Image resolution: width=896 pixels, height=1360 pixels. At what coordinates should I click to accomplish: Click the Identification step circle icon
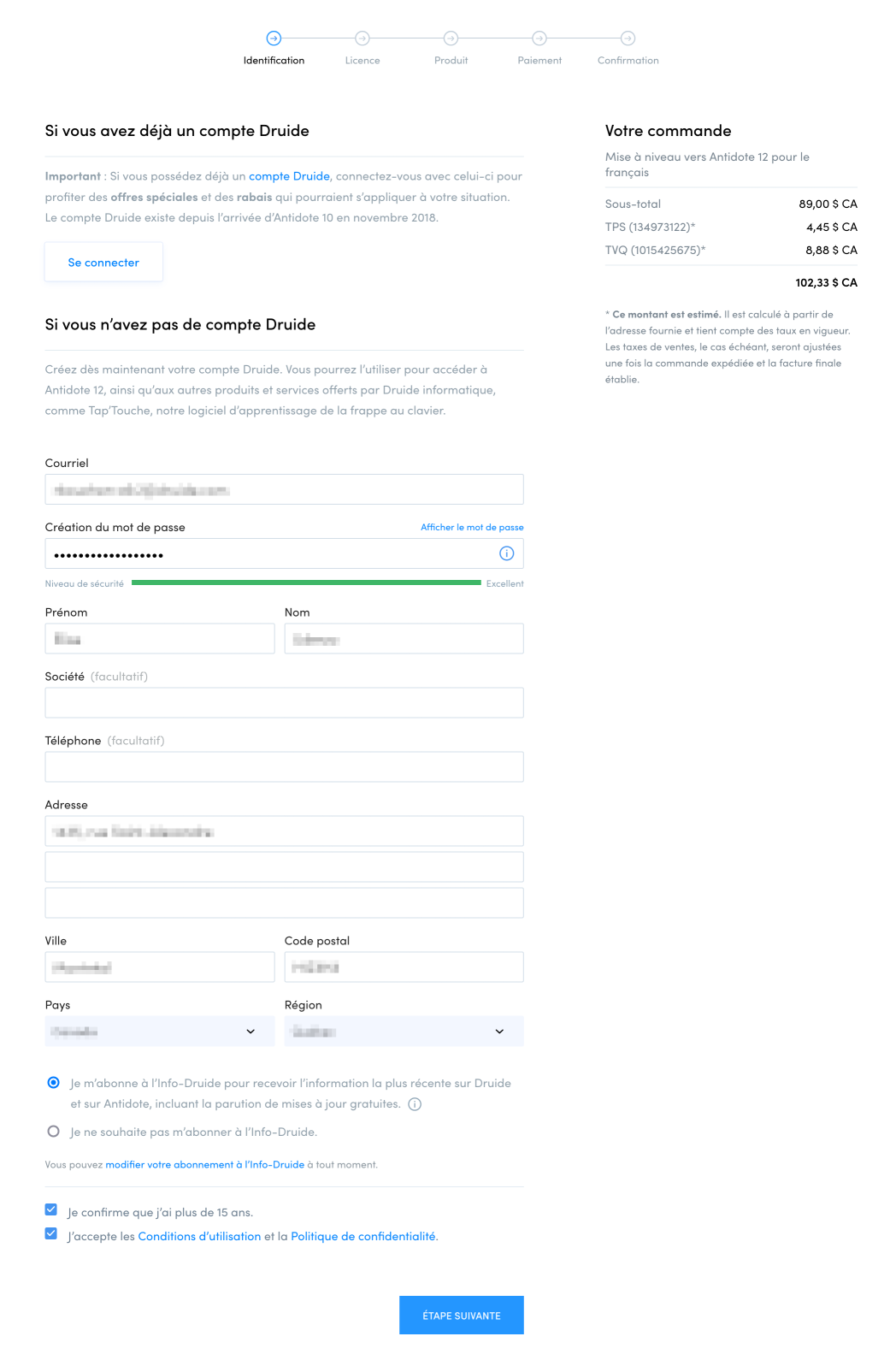coord(274,38)
